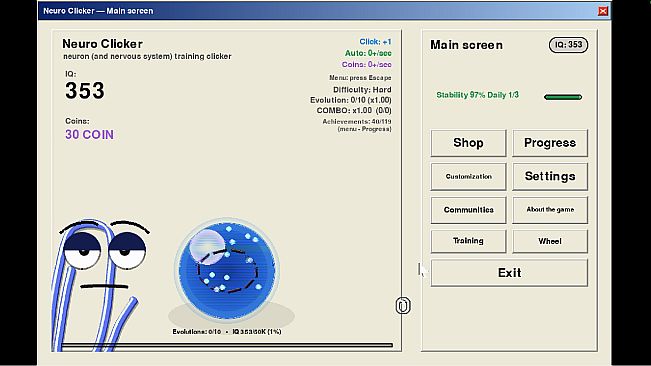Viewport: 651px width, 366px height.
Task: Open the Communities page
Action: click(x=468, y=210)
